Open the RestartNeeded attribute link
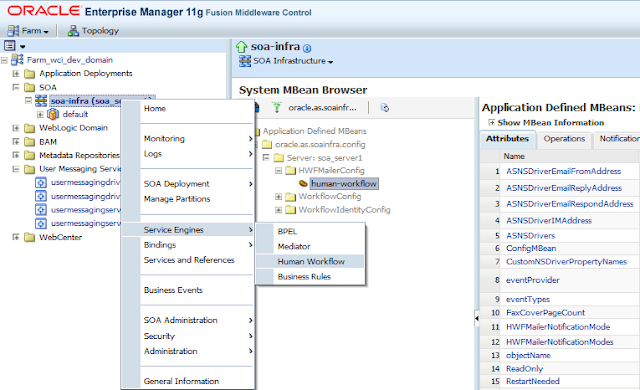 [x=533, y=381]
